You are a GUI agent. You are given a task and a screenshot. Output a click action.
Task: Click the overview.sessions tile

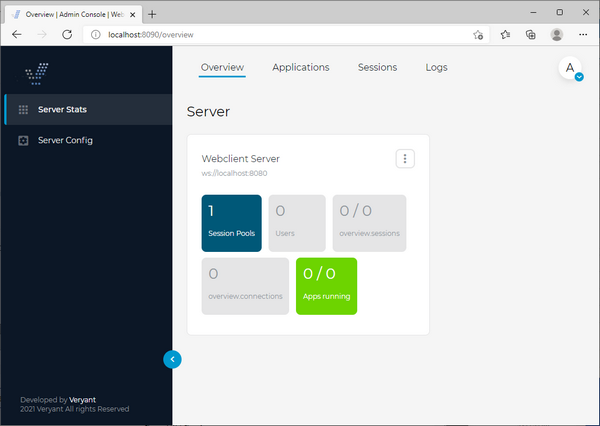[x=369, y=223]
